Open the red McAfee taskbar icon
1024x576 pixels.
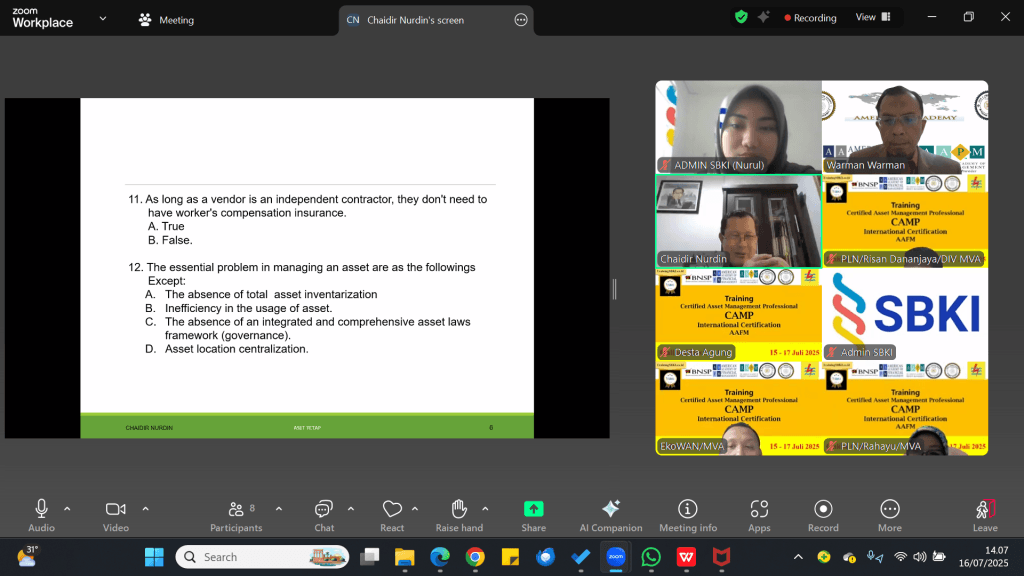click(x=721, y=557)
